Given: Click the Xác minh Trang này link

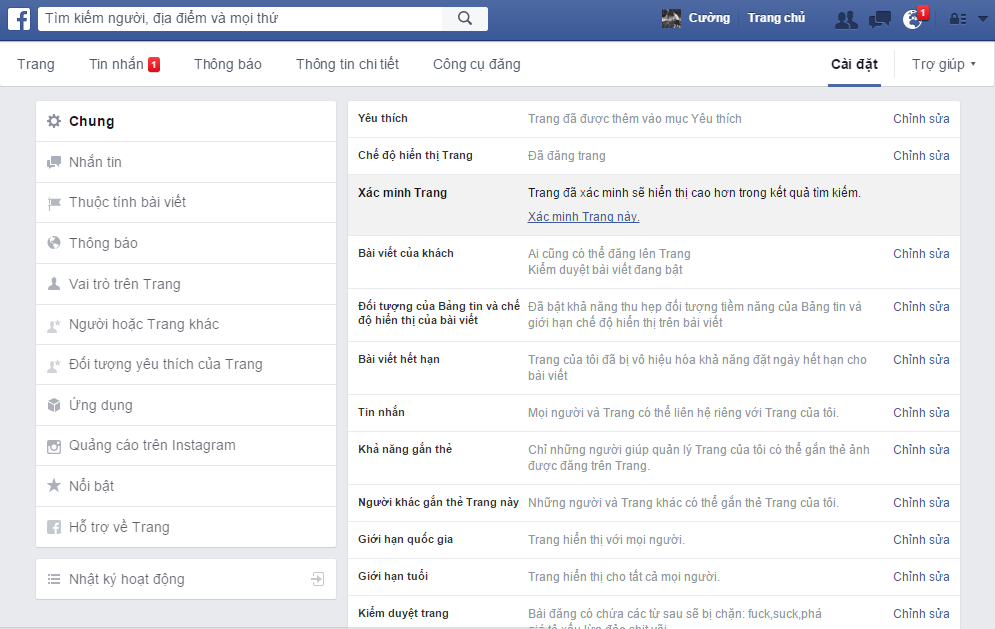Looking at the screenshot, I should pyautogui.click(x=583, y=217).
